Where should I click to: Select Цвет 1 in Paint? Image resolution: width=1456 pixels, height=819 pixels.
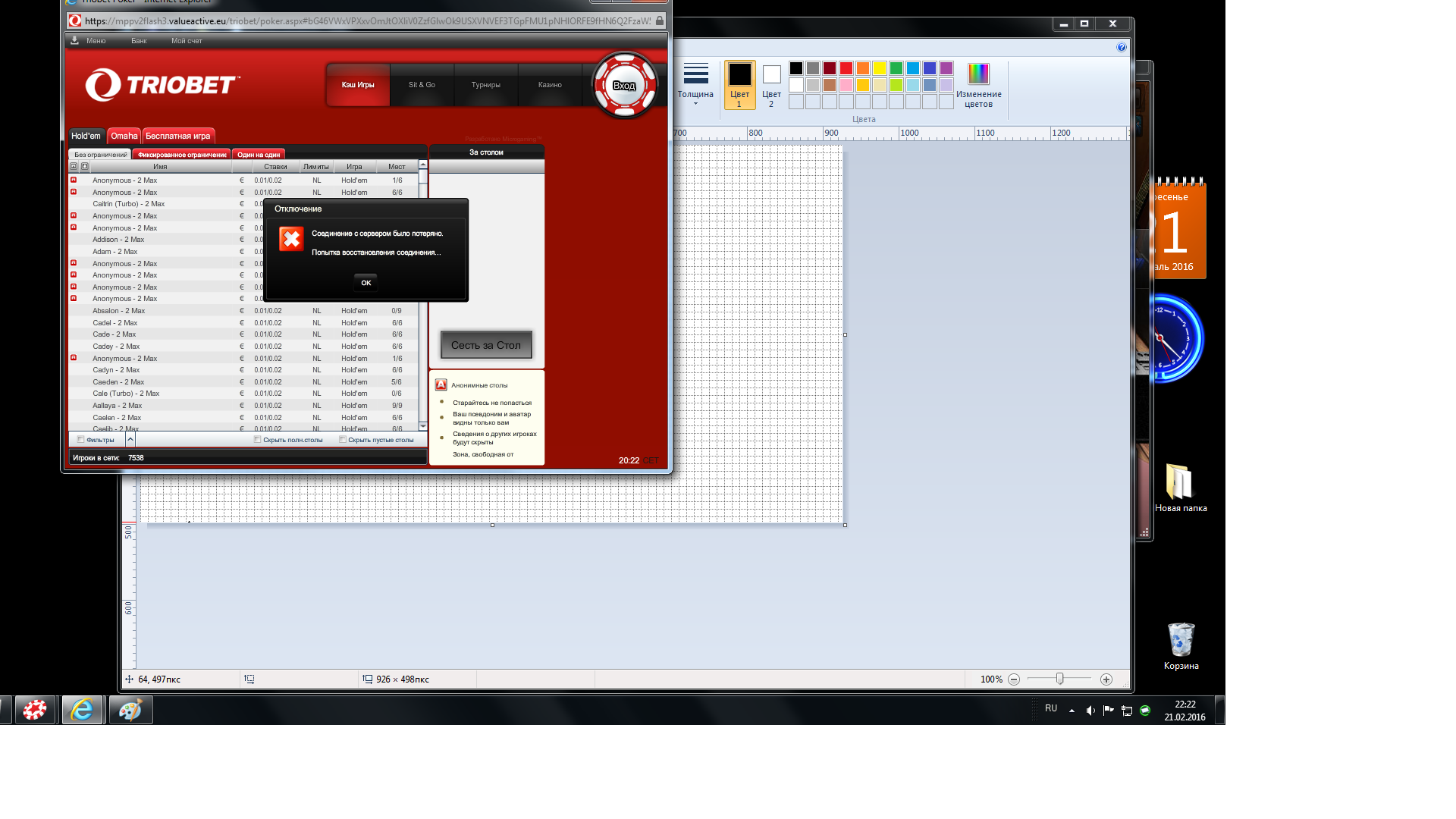[x=739, y=85]
